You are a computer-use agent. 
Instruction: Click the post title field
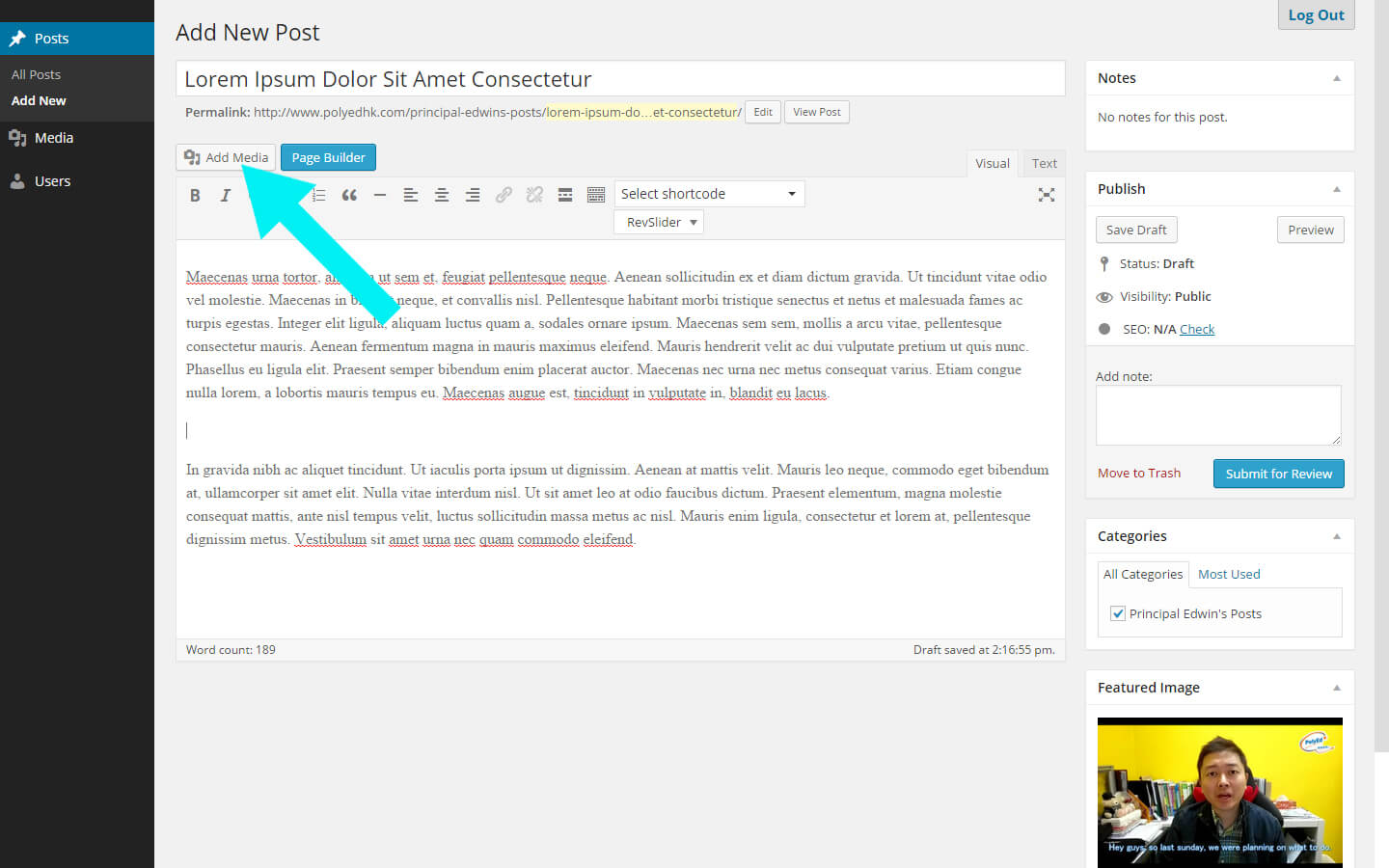coord(620,78)
